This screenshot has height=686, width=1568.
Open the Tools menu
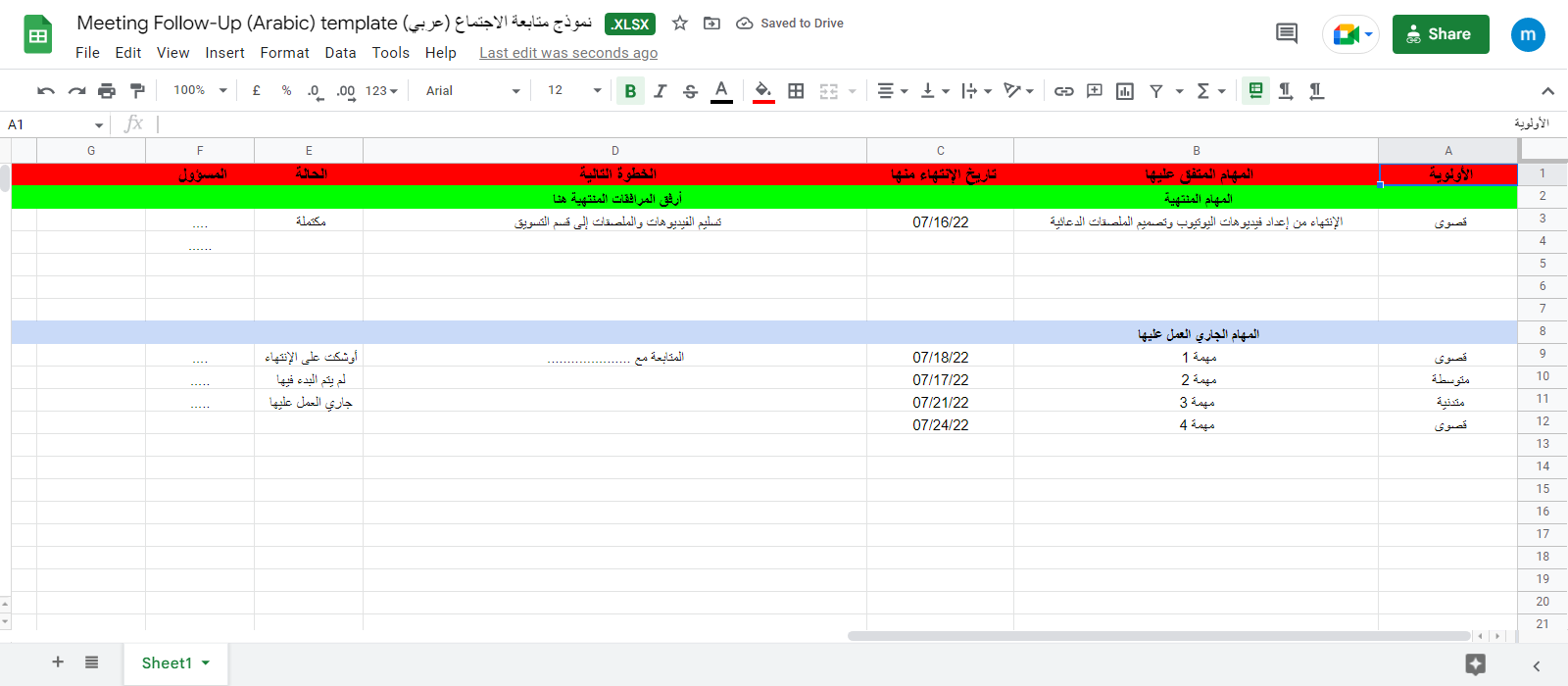pyautogui.click(x=390, y=53)
